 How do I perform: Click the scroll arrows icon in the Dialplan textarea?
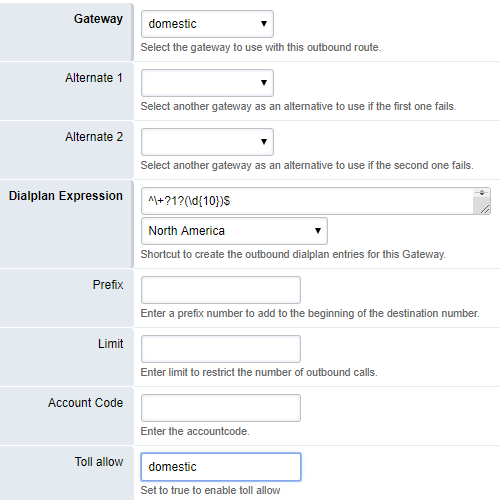click(482, 193)
